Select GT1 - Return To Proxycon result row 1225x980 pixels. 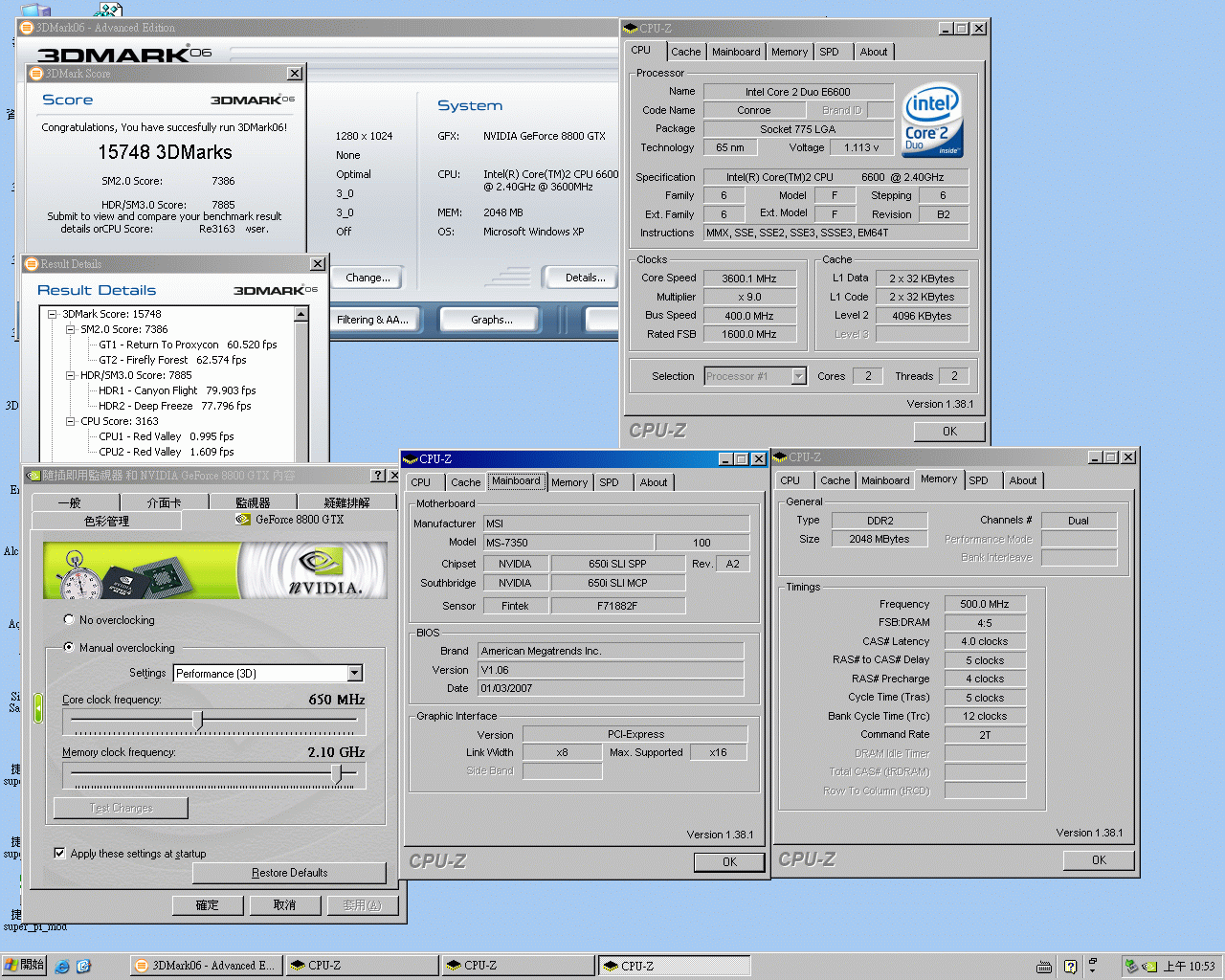point(188,345)
